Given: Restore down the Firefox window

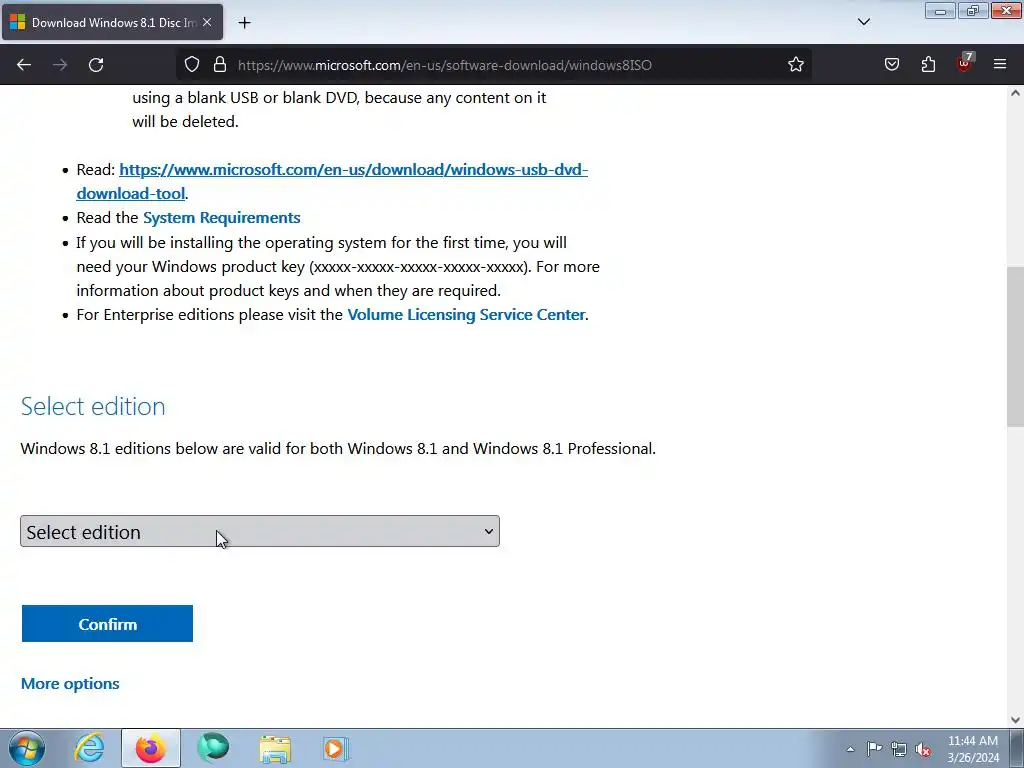Looking at the screenshot, I should [973, 11].
